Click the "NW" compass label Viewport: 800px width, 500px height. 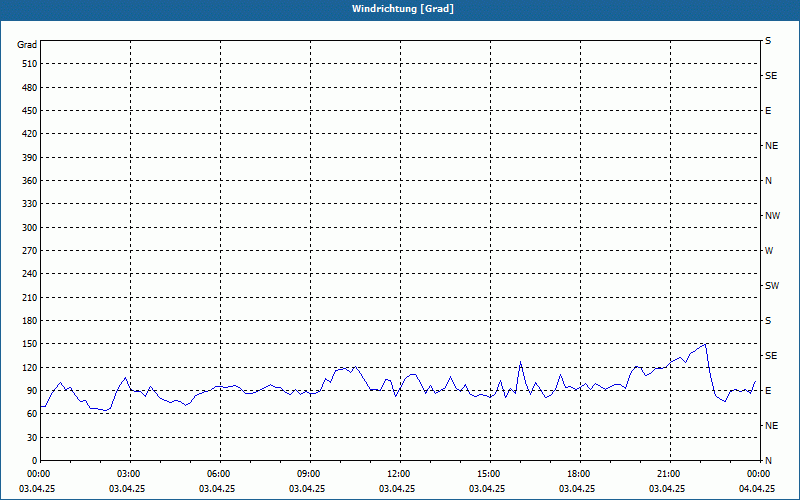coord(772,216)
